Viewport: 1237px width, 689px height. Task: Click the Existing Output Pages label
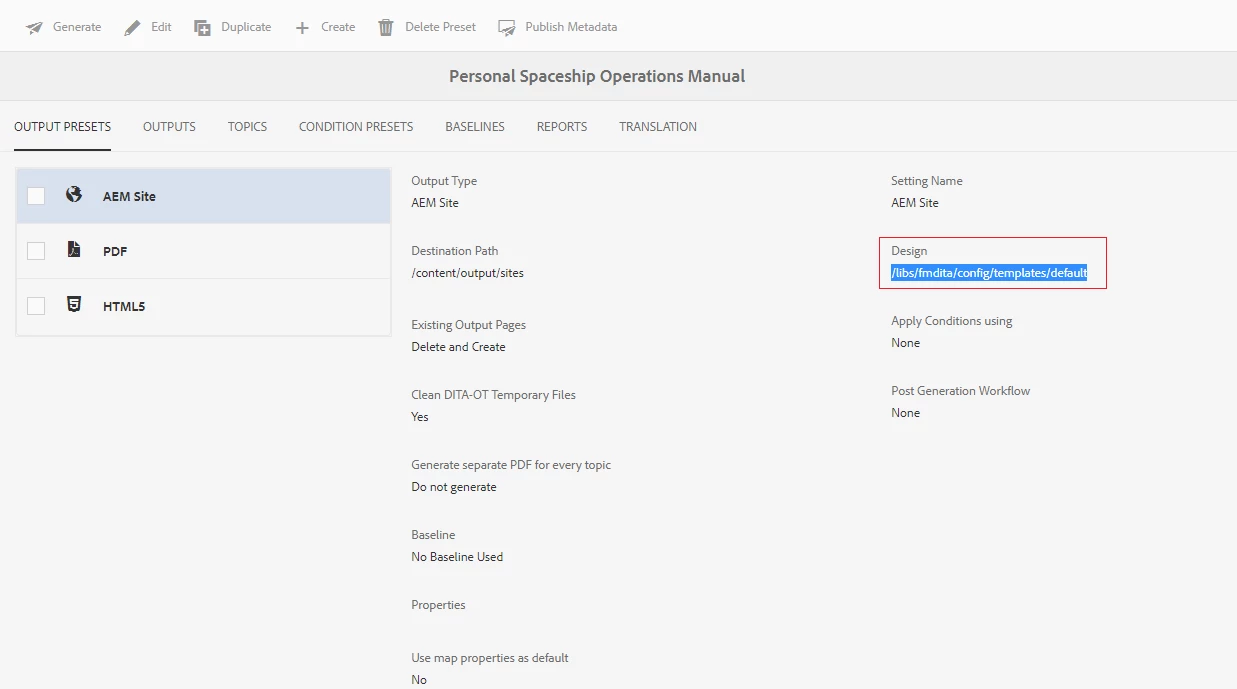468,325
